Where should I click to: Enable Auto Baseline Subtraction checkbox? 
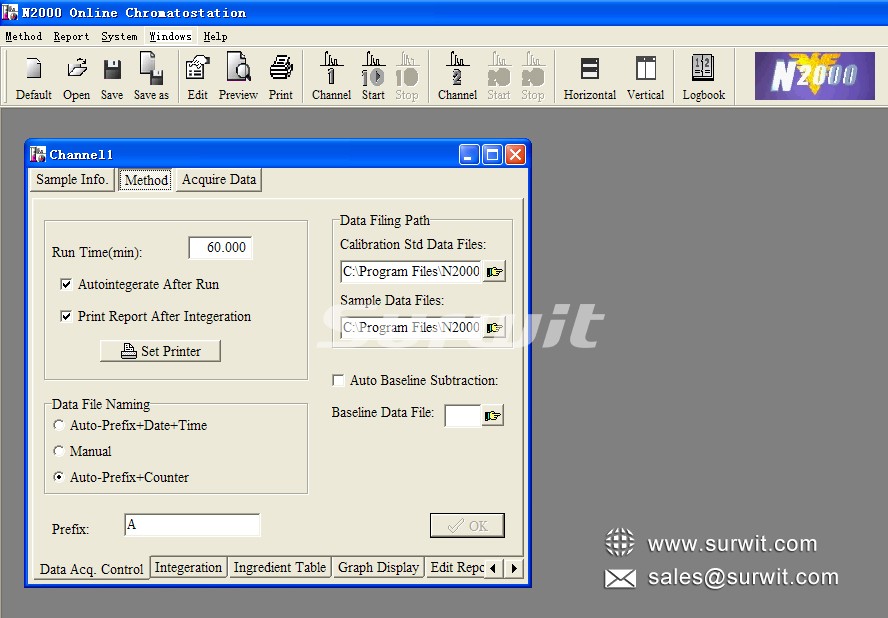tap(339, 381)
